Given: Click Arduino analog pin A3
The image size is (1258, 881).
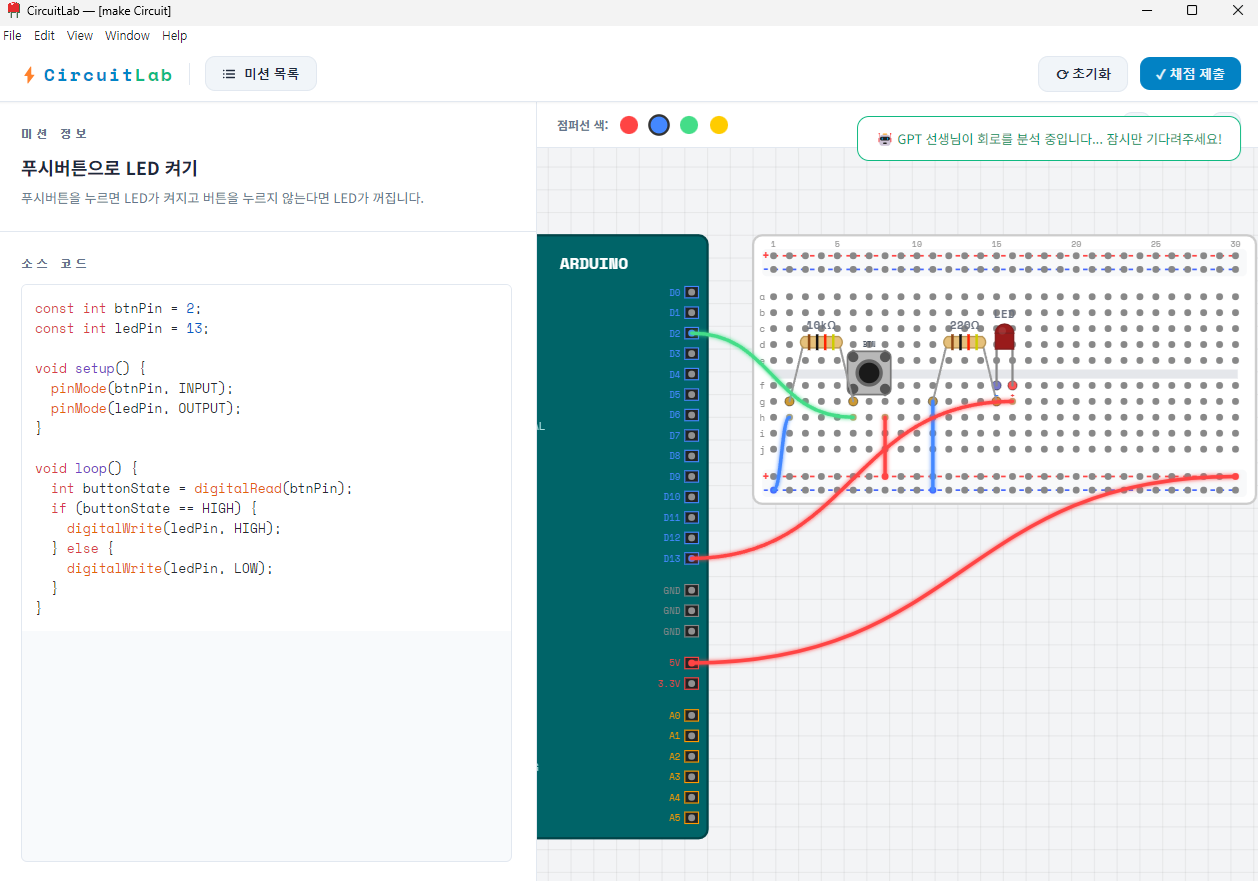Looking at the screenshot, I should coord(691,777).
